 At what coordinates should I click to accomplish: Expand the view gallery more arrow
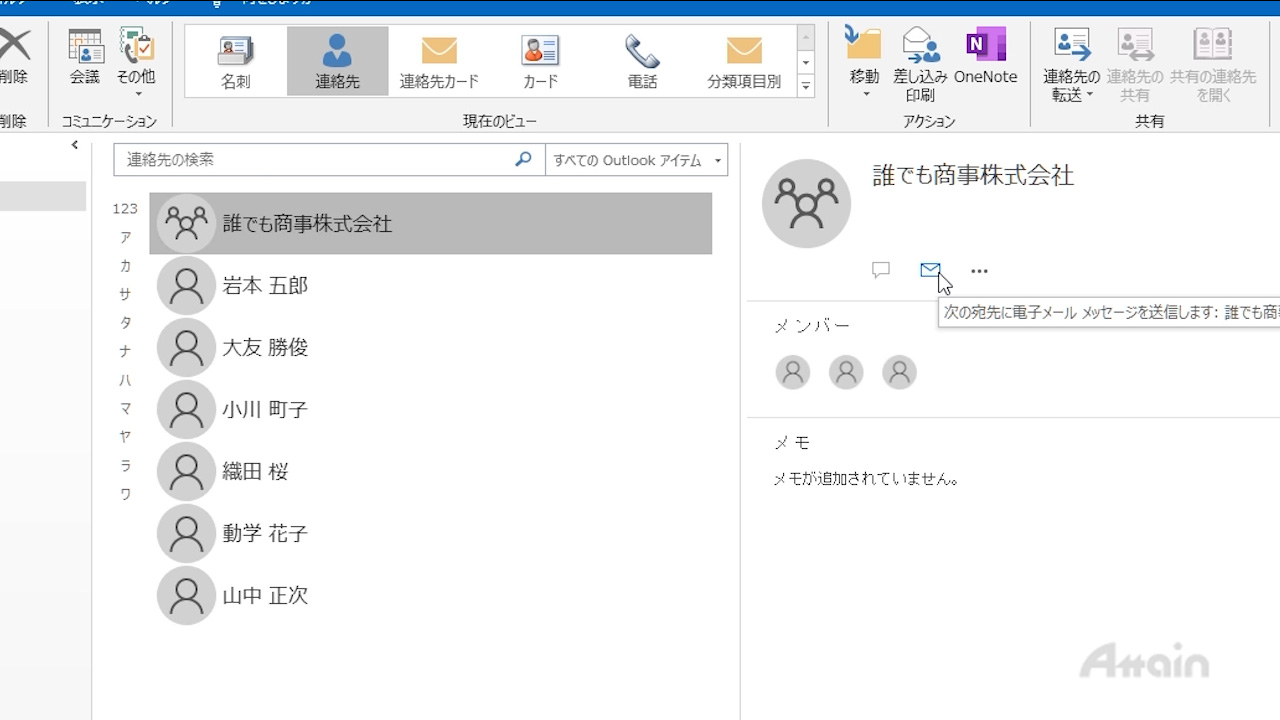point(805,87)
